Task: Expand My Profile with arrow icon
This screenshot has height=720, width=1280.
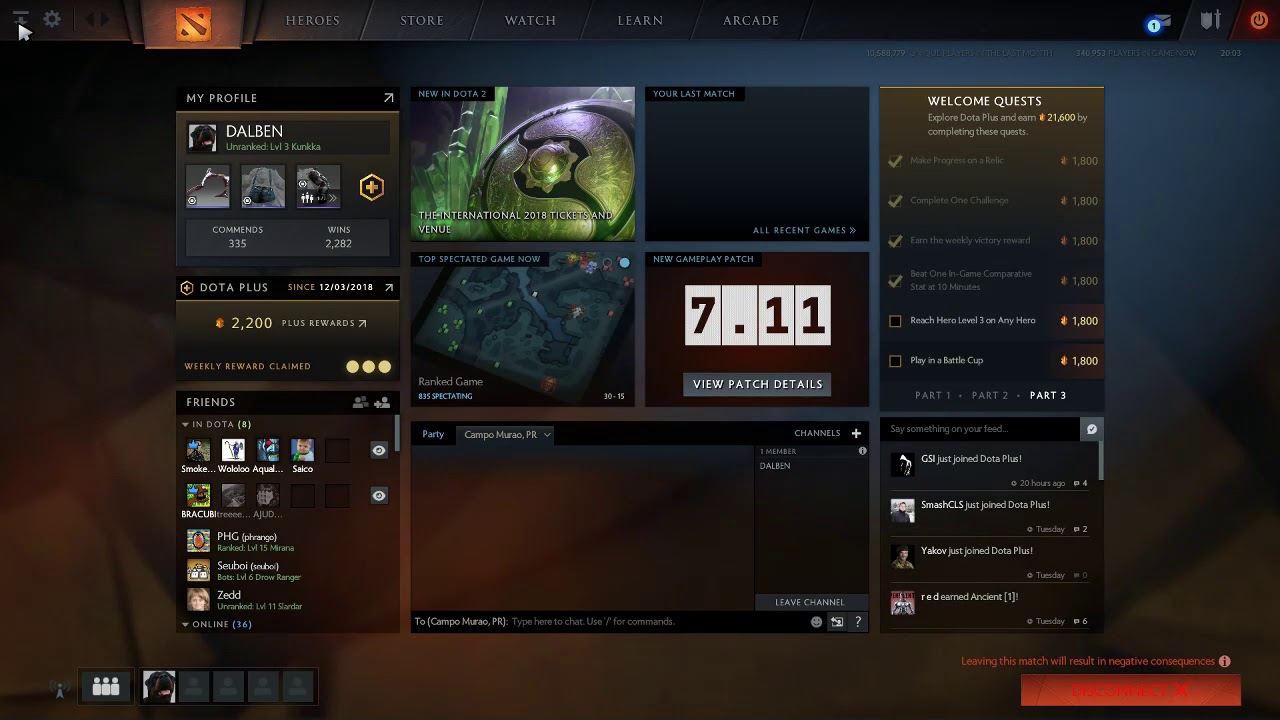Action: click(388, 98)
